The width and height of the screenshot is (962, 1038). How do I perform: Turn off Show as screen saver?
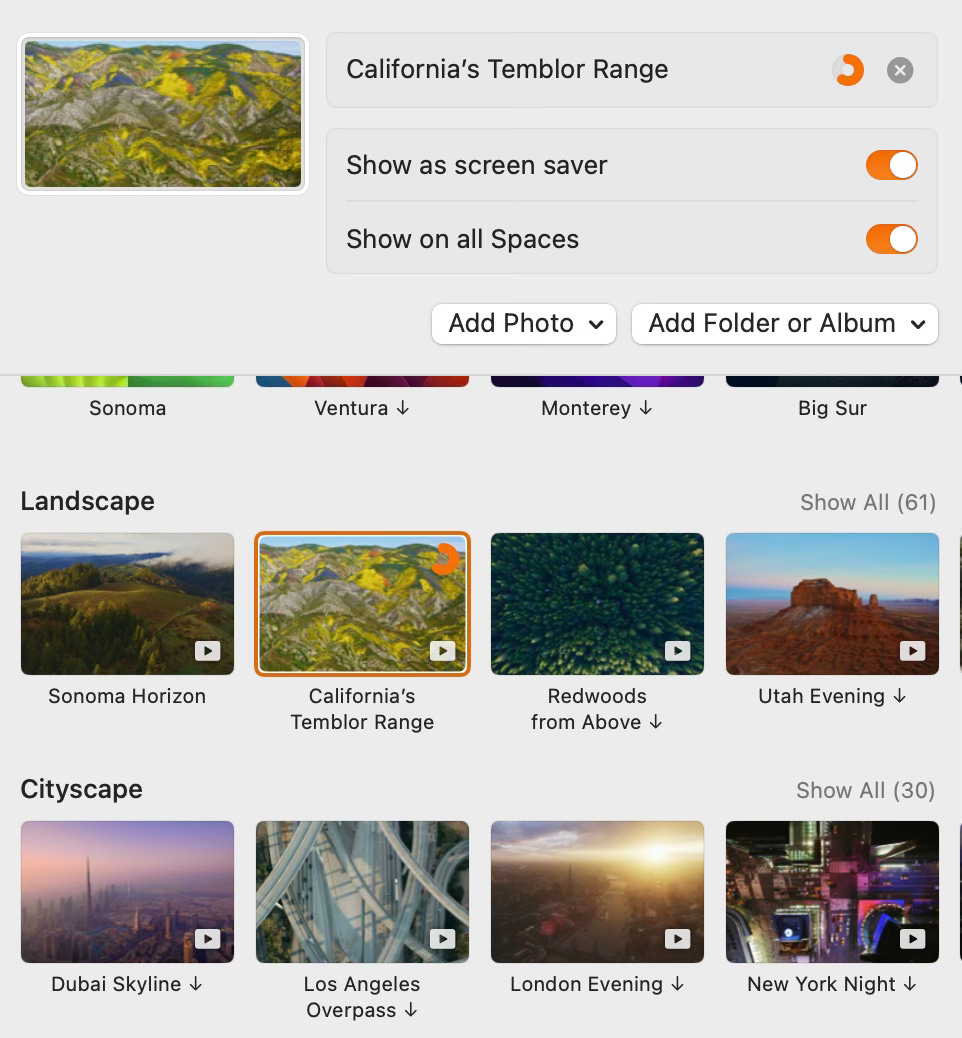coord(891,165)
